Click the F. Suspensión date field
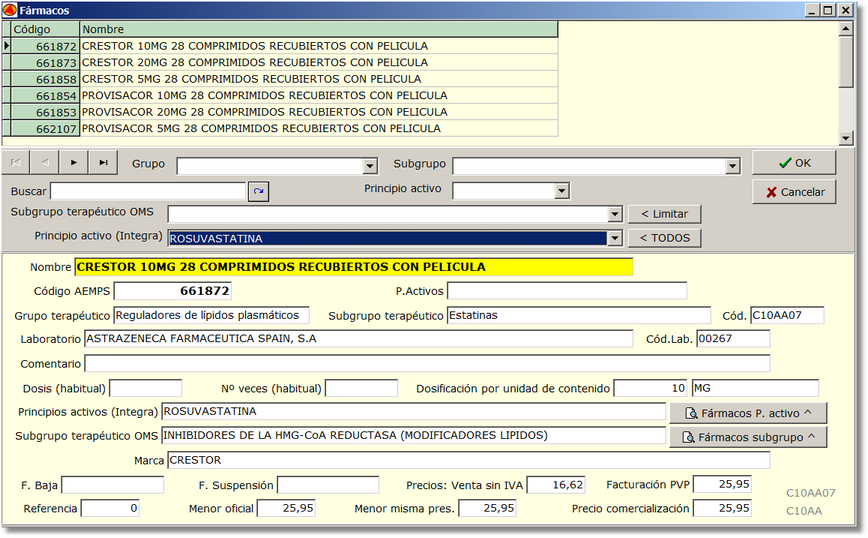 pos(328,485)
